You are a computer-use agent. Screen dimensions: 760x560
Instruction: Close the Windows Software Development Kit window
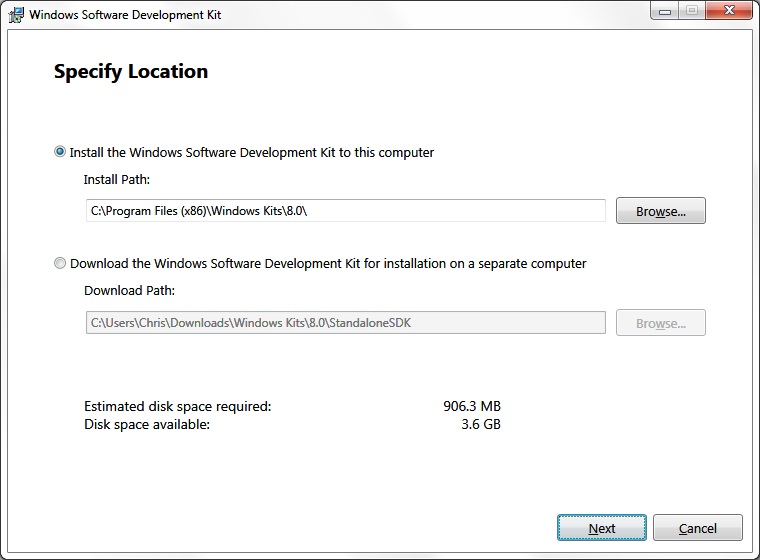point(729,11)
